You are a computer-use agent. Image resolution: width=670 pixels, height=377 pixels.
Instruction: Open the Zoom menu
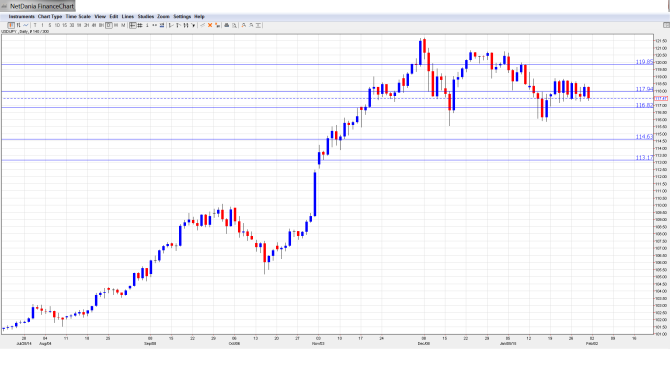(164, 17)
